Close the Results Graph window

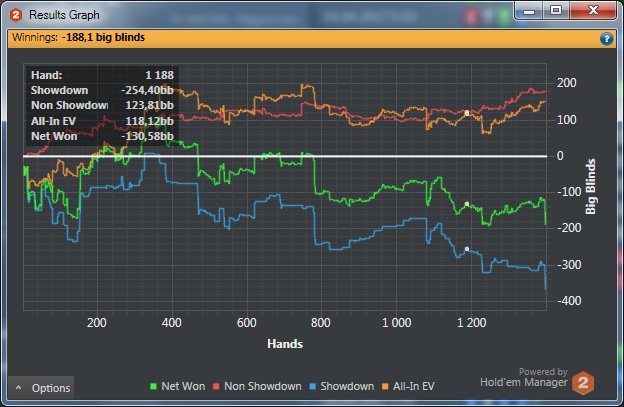[x=593, y=10]
